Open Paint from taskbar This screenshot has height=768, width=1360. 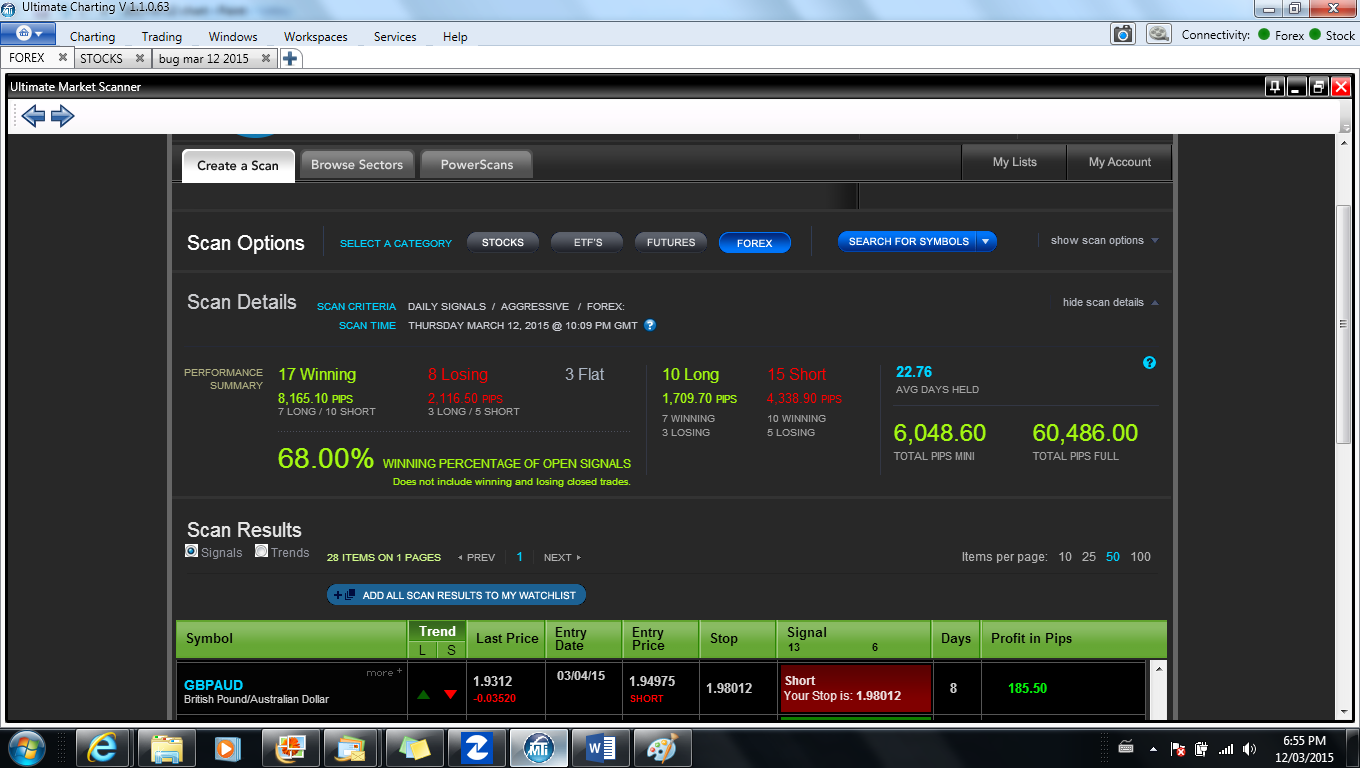663,747
